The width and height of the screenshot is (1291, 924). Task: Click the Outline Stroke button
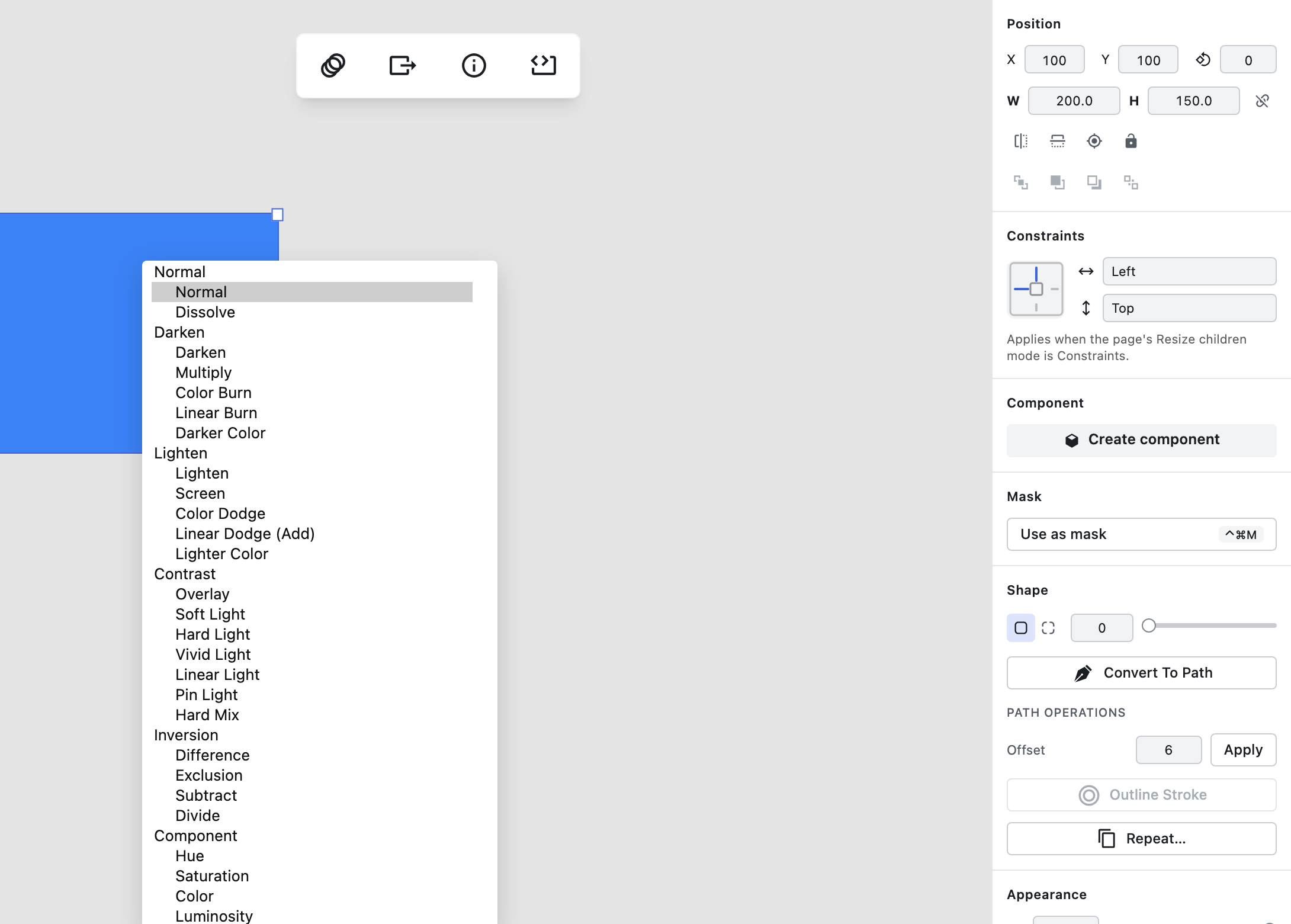(1141, 795)
